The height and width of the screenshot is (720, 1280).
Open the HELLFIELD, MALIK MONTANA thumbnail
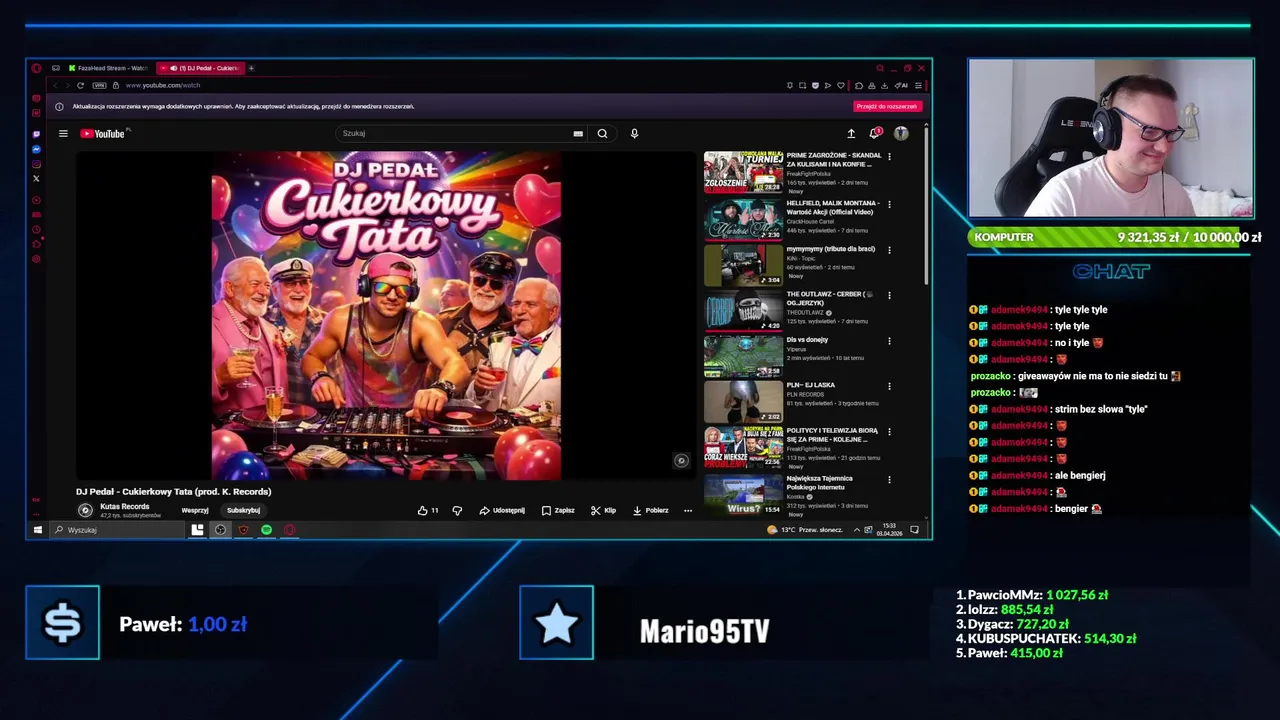(x=743, y=219)
